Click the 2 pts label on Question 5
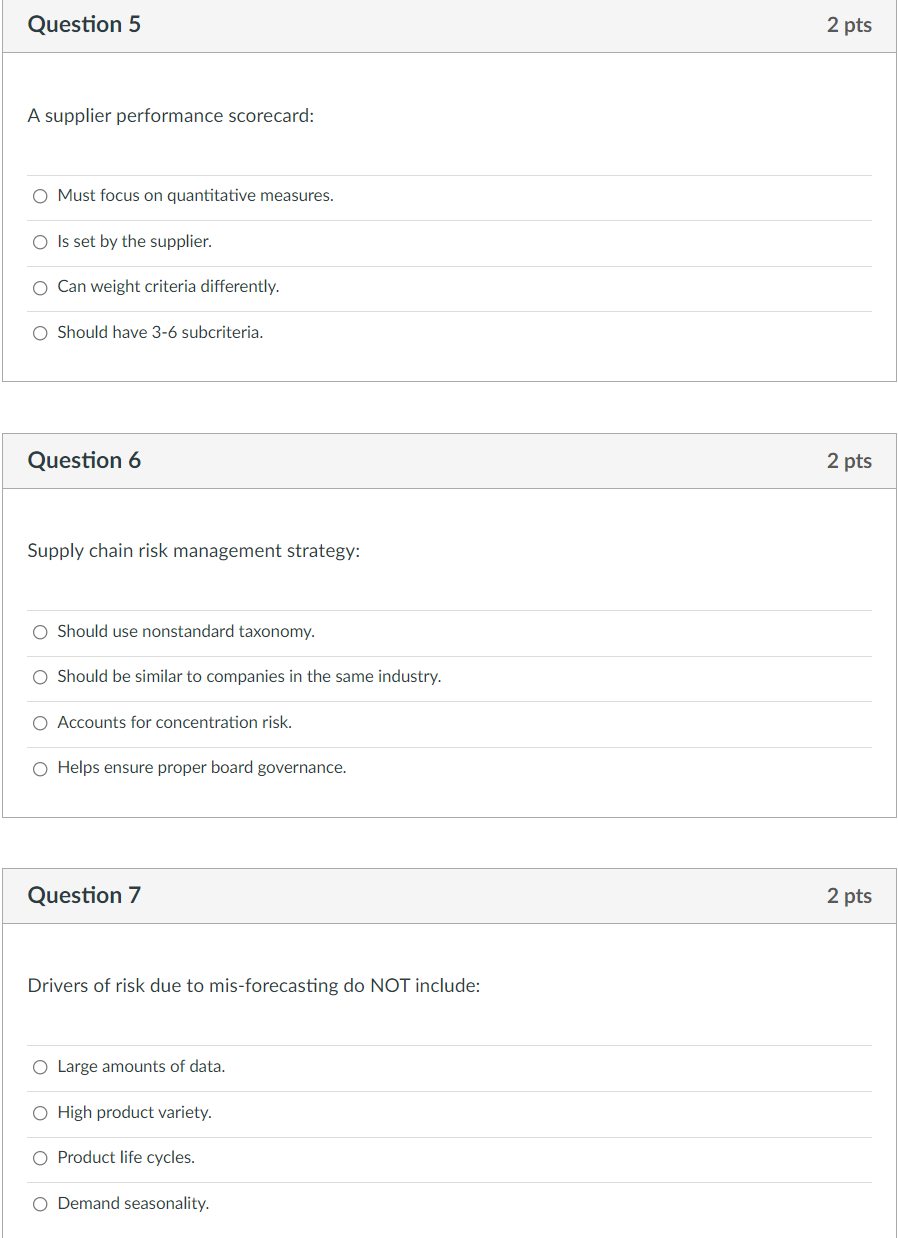The width and height of the screenshot is (898, 1238). tap(849, 25)
